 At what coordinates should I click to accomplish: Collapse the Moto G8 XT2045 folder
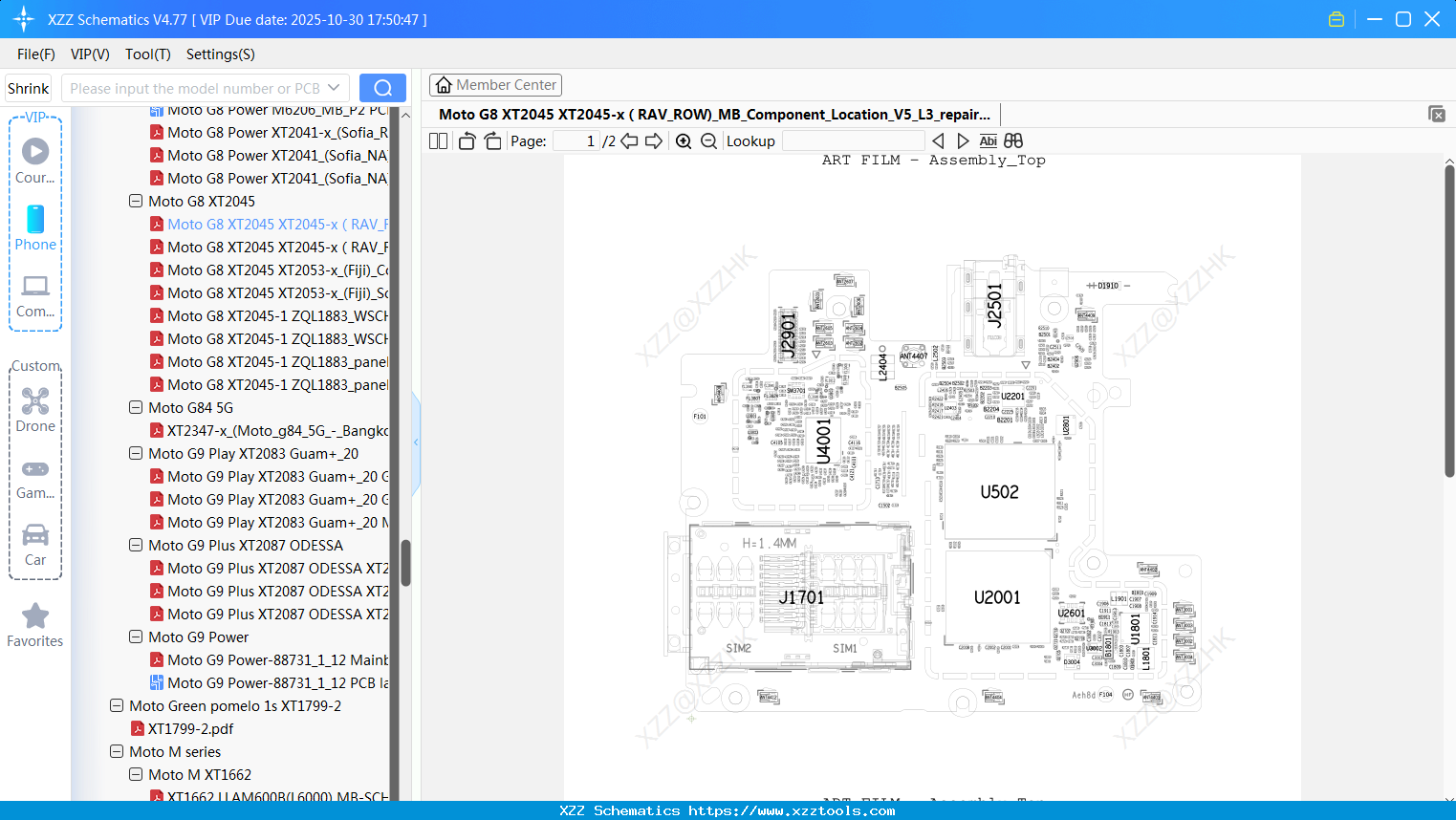click(x=136, y=201)
